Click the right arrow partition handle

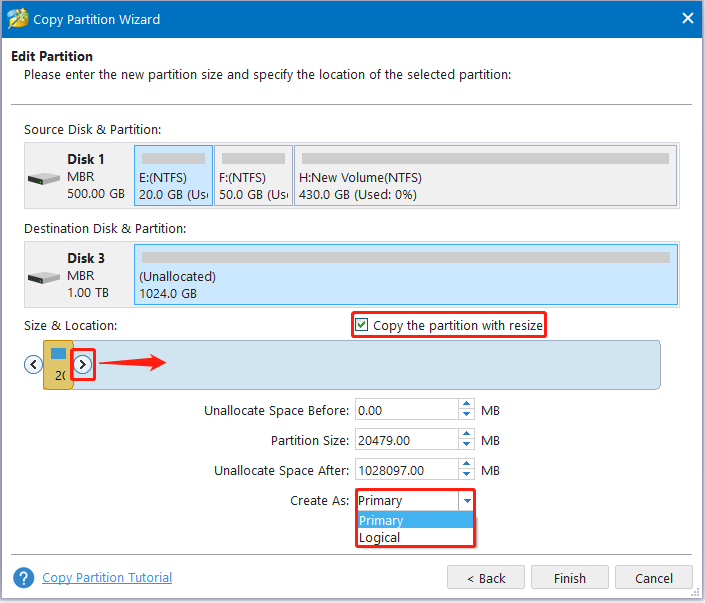(83, 364)
